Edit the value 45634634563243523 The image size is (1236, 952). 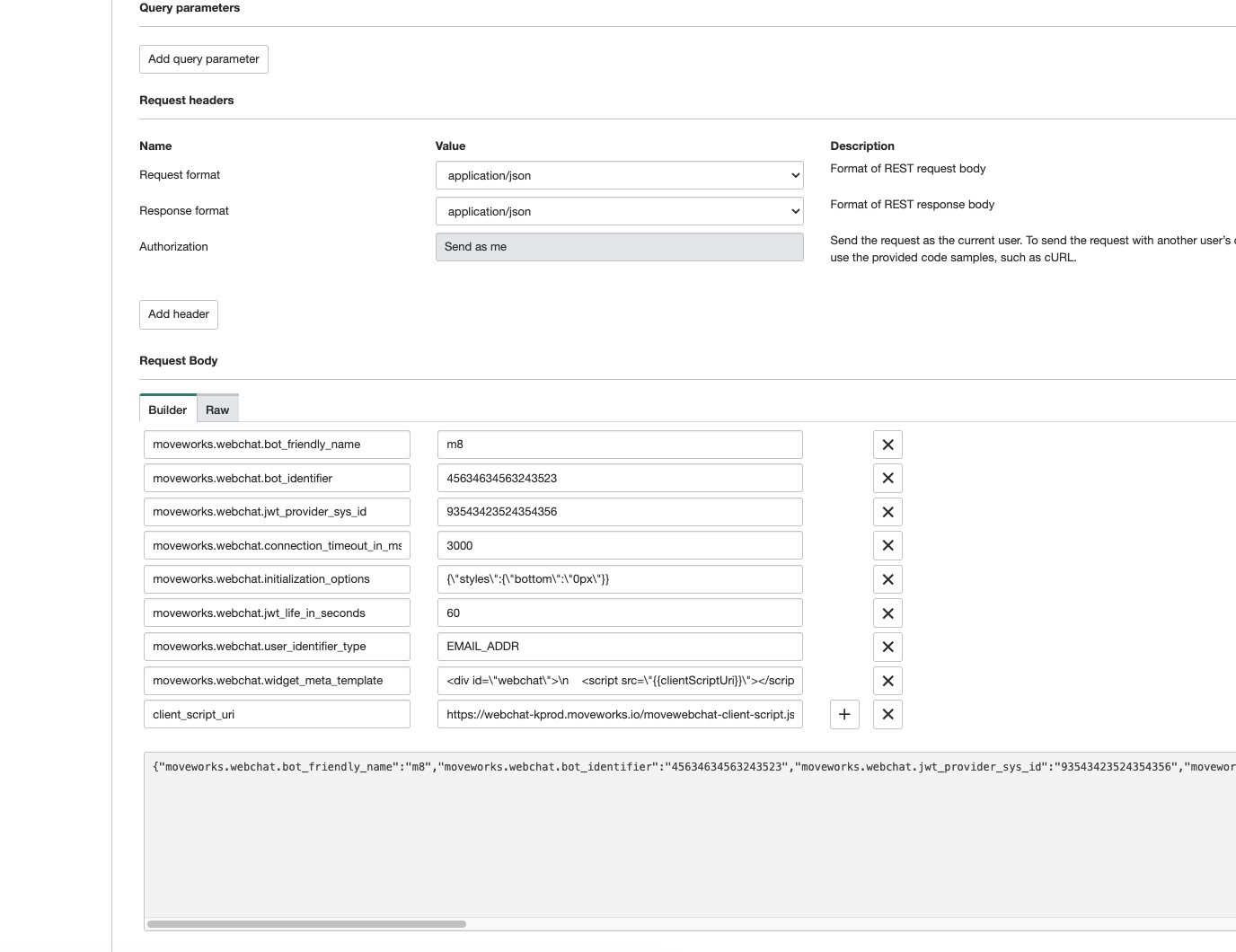[620, 478]
